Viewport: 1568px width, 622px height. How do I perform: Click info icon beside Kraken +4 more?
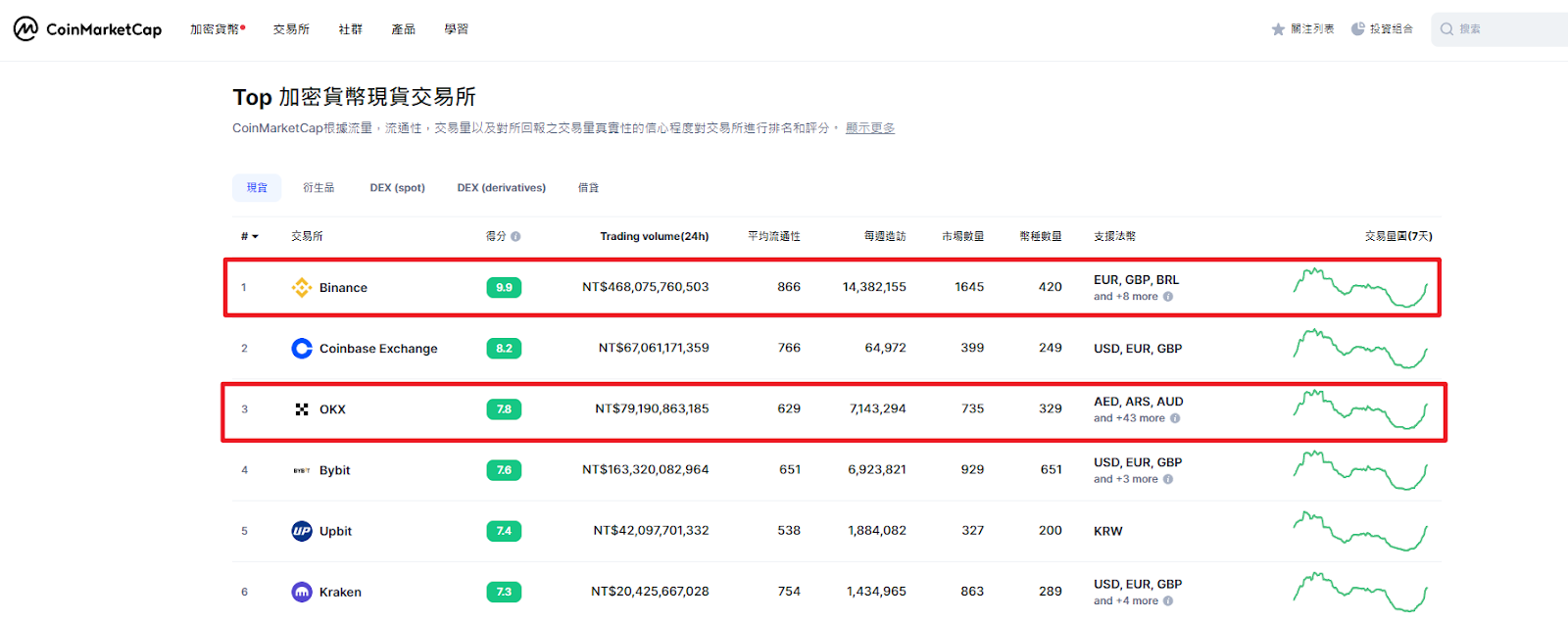pyautogui.click(x=1168, y=601)
